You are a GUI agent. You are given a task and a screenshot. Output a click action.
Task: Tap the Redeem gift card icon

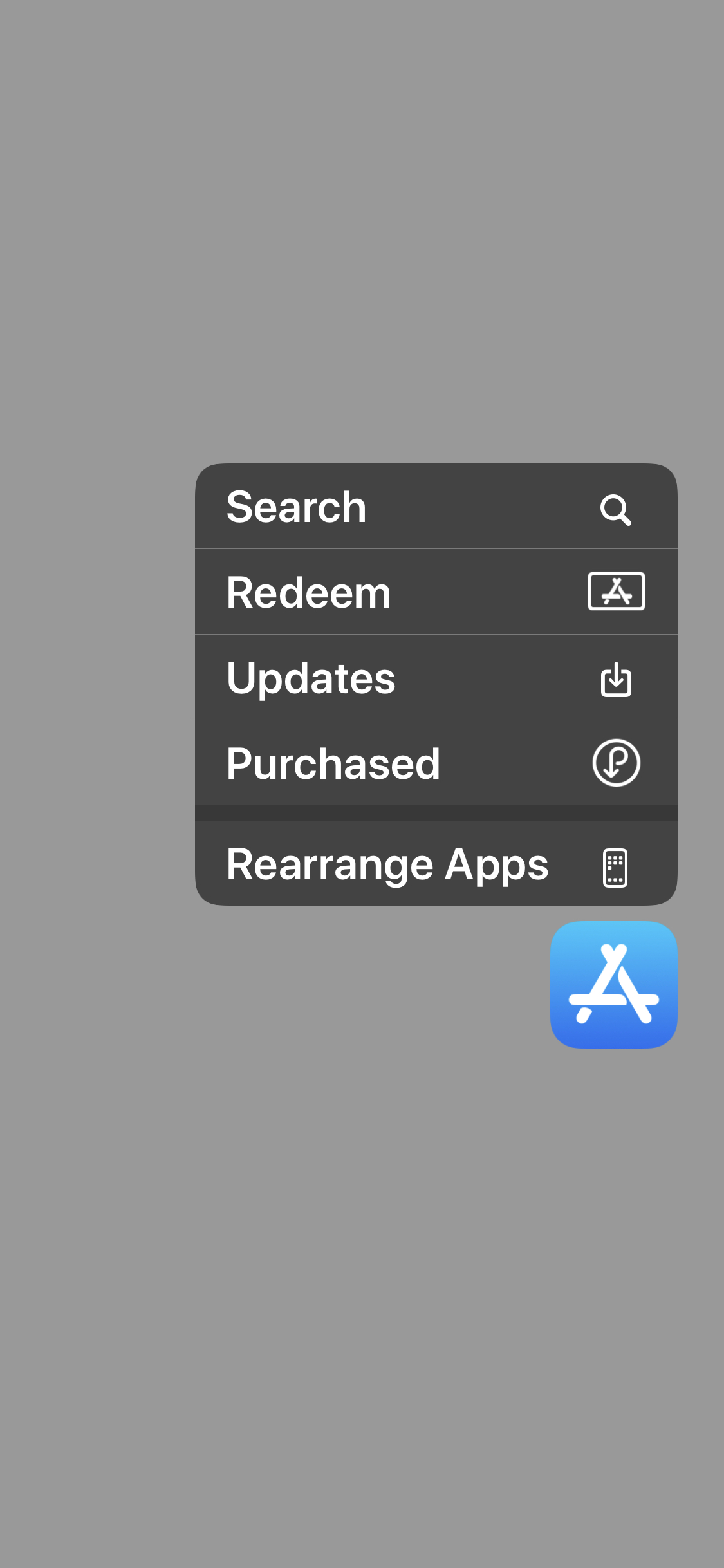click(x=617, y=591)
